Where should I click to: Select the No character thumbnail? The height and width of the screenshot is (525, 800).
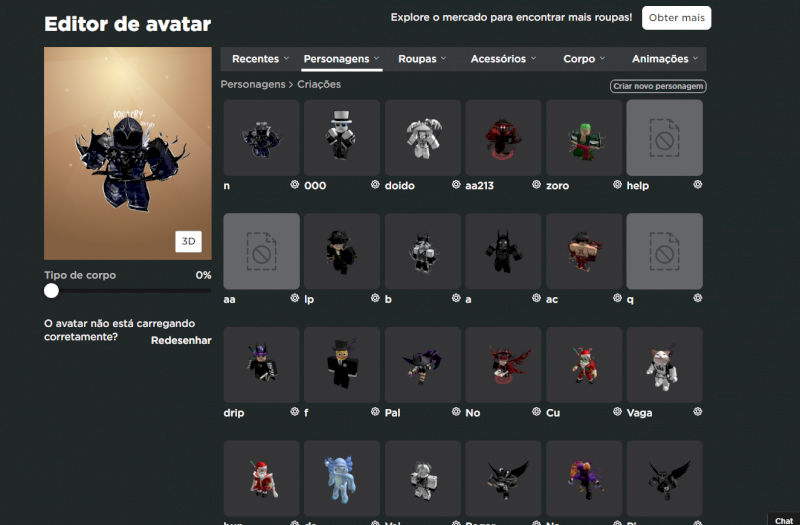(503, 365)
